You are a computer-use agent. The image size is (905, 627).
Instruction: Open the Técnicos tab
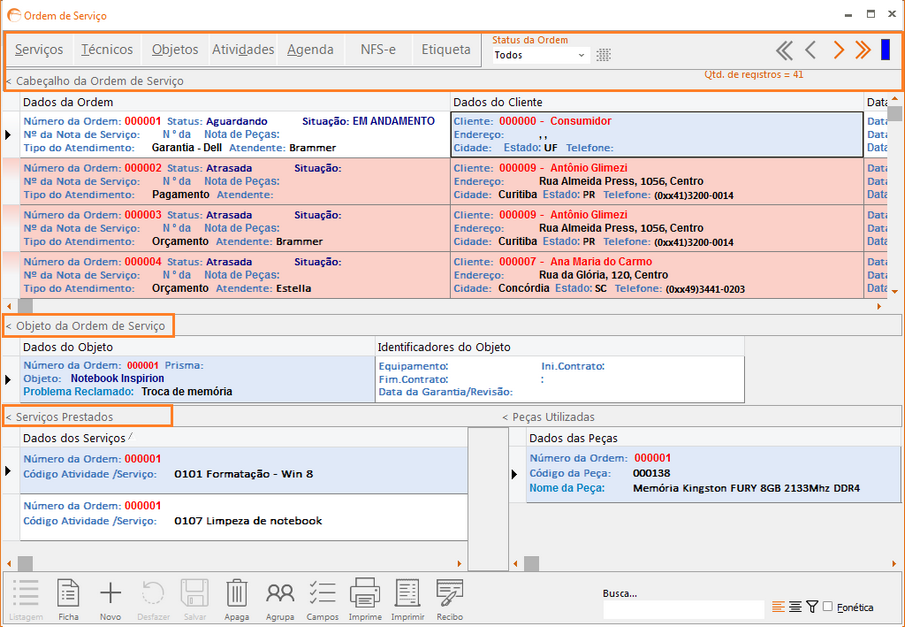point(106,50)
